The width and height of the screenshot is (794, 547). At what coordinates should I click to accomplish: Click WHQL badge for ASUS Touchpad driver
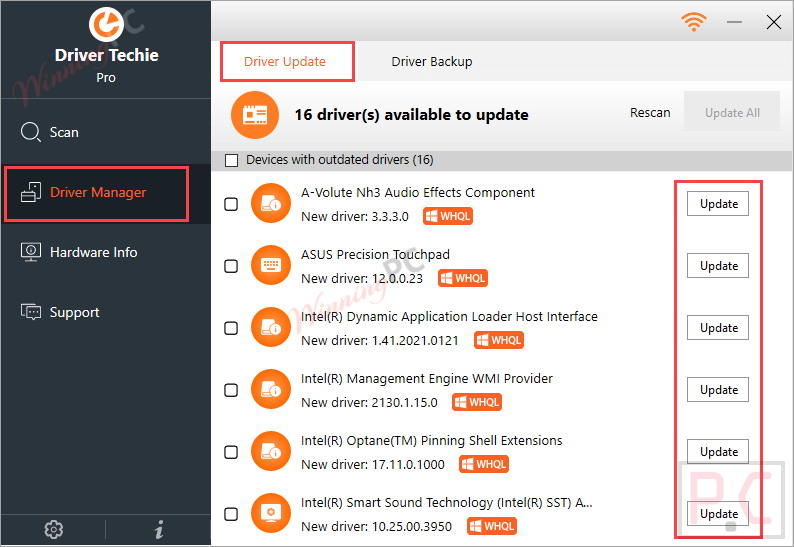tap(463, 278)
